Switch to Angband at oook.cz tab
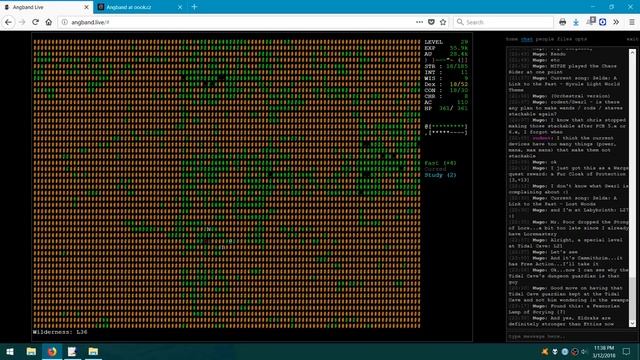This screenshot has height=360, width=640. pos(140,7)
